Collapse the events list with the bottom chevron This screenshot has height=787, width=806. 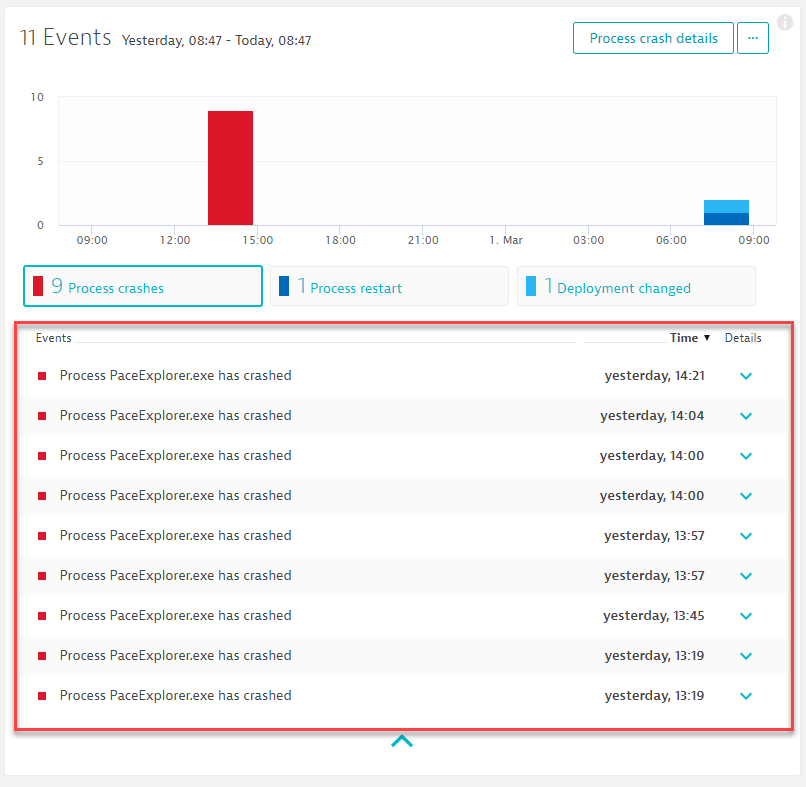tap(402, 740)
